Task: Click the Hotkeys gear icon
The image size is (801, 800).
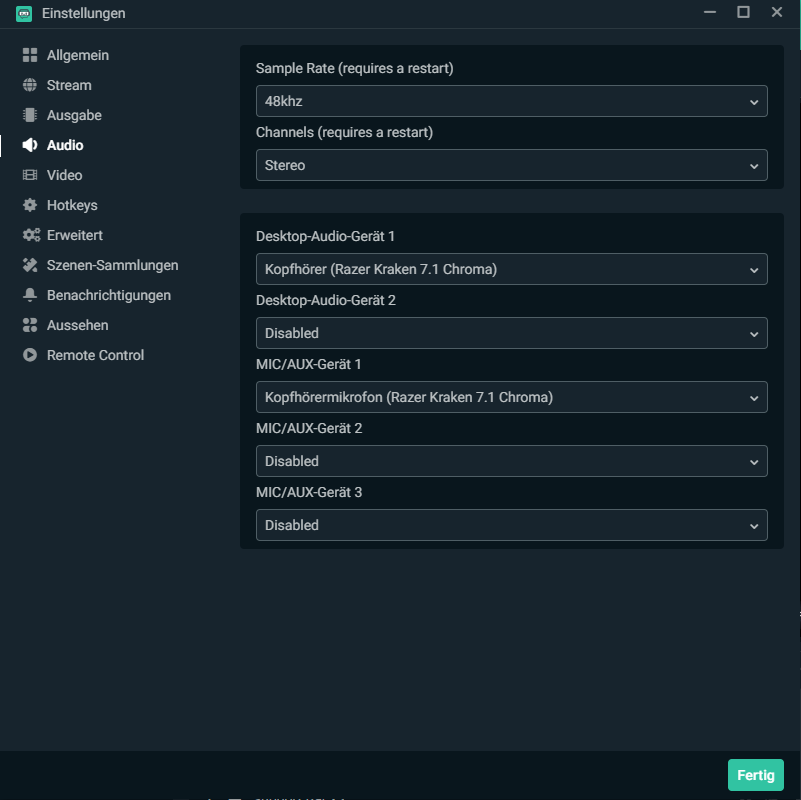Action: click(x=30, y=205)
